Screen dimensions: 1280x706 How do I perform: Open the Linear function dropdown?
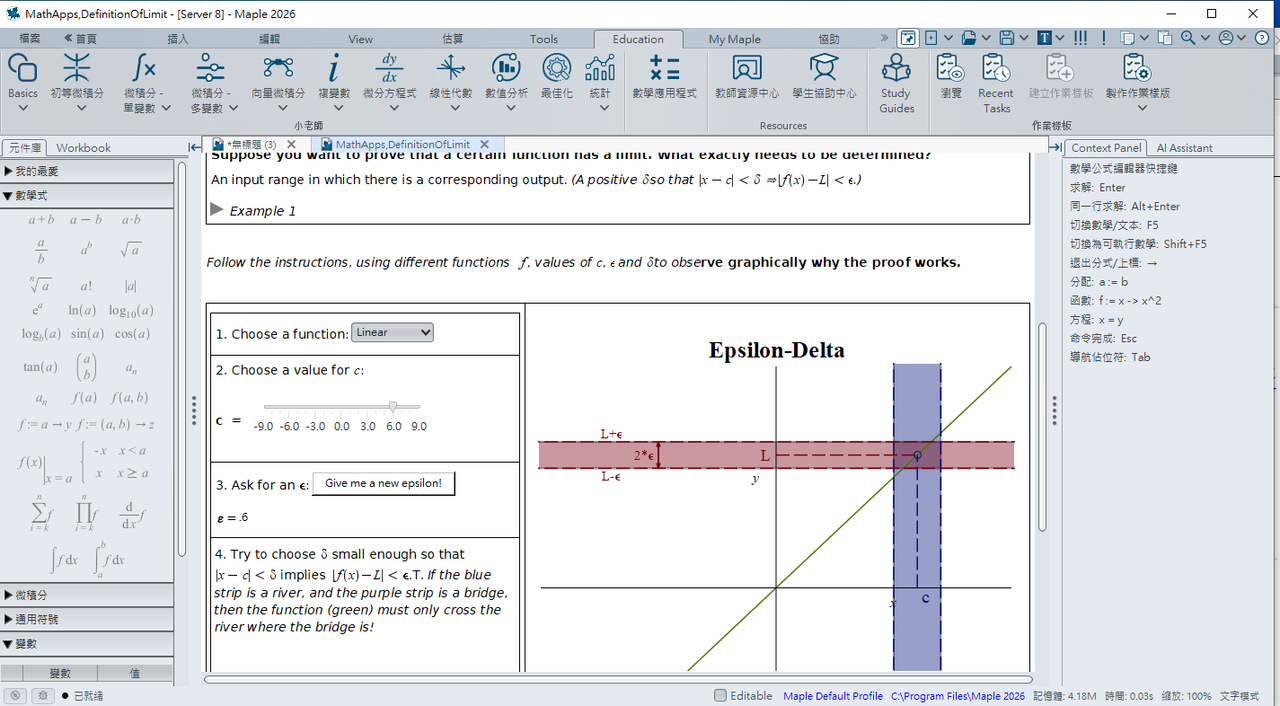(x=392, y=332)
